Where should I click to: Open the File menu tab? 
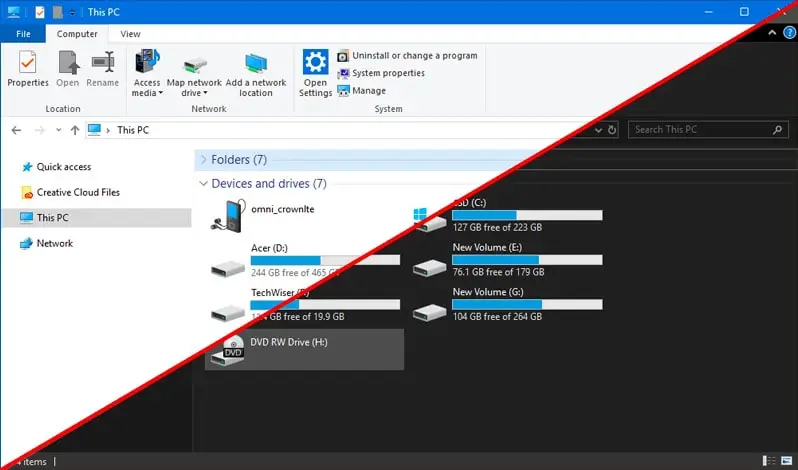coord(23,34)
